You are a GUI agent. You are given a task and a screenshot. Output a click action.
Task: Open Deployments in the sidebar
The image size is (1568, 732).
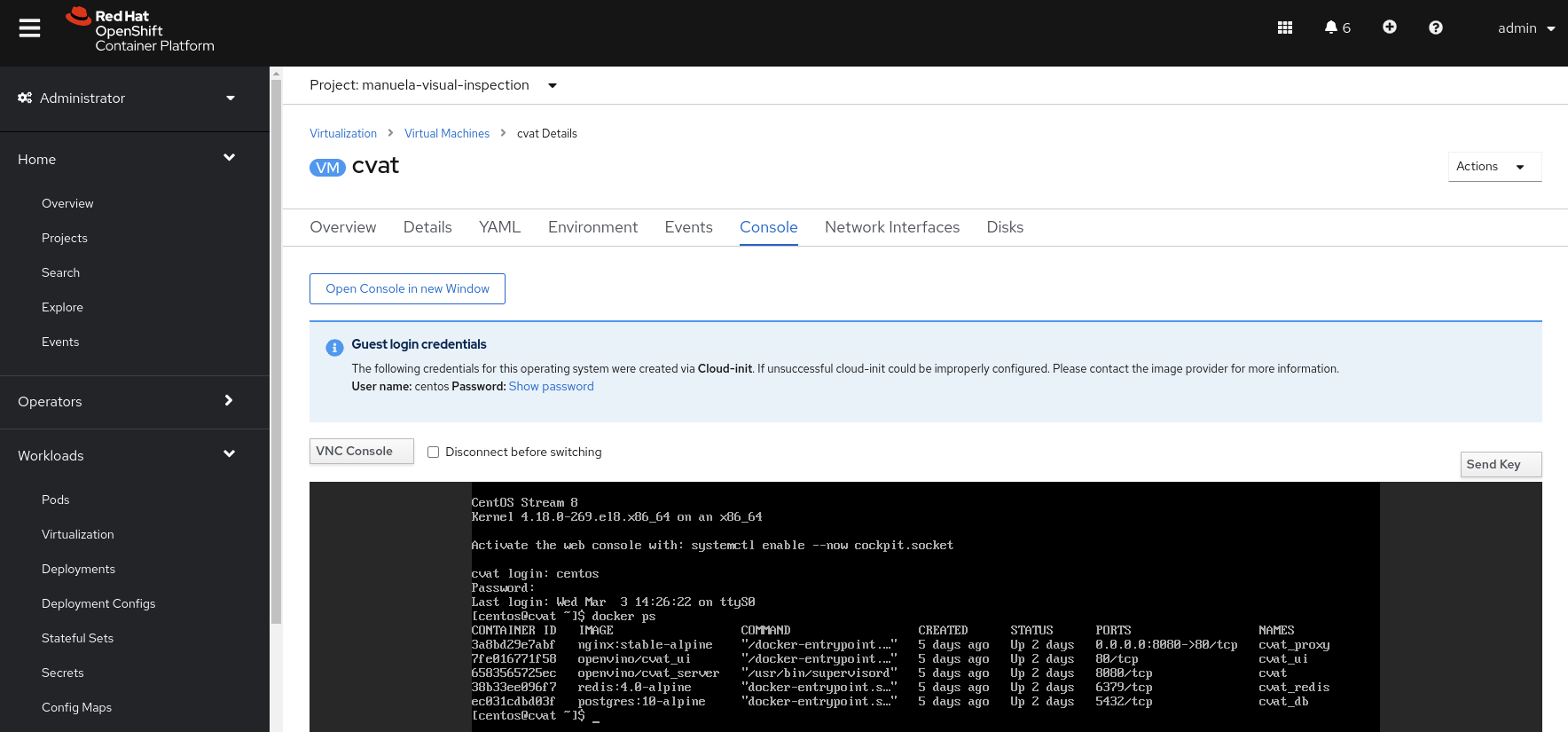point(78,569)
